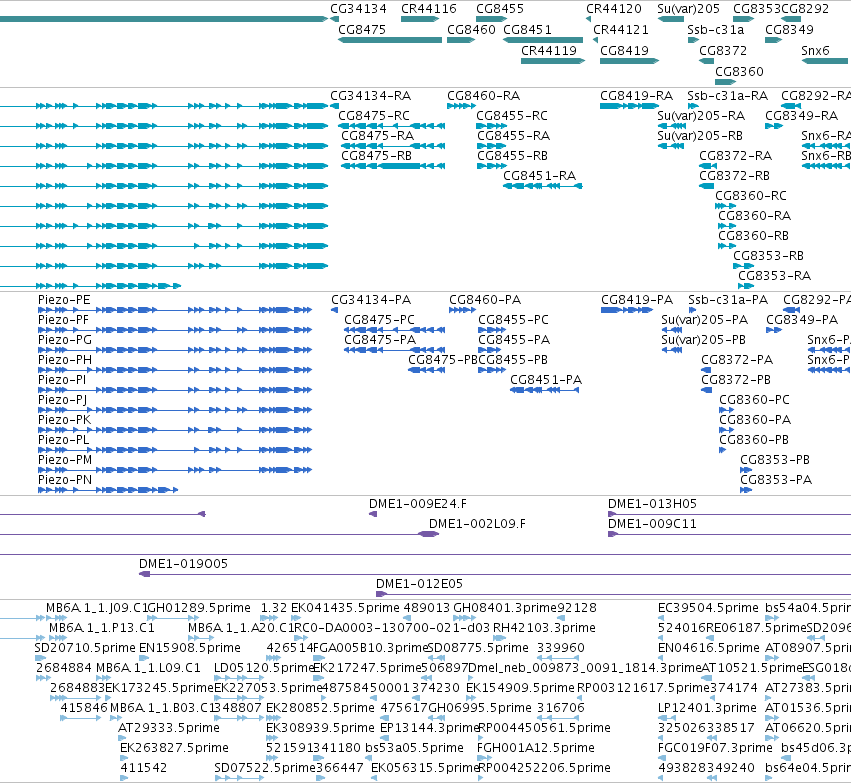
Task: Select protein CG8475-PC
Action: click(x=379, y=320)
